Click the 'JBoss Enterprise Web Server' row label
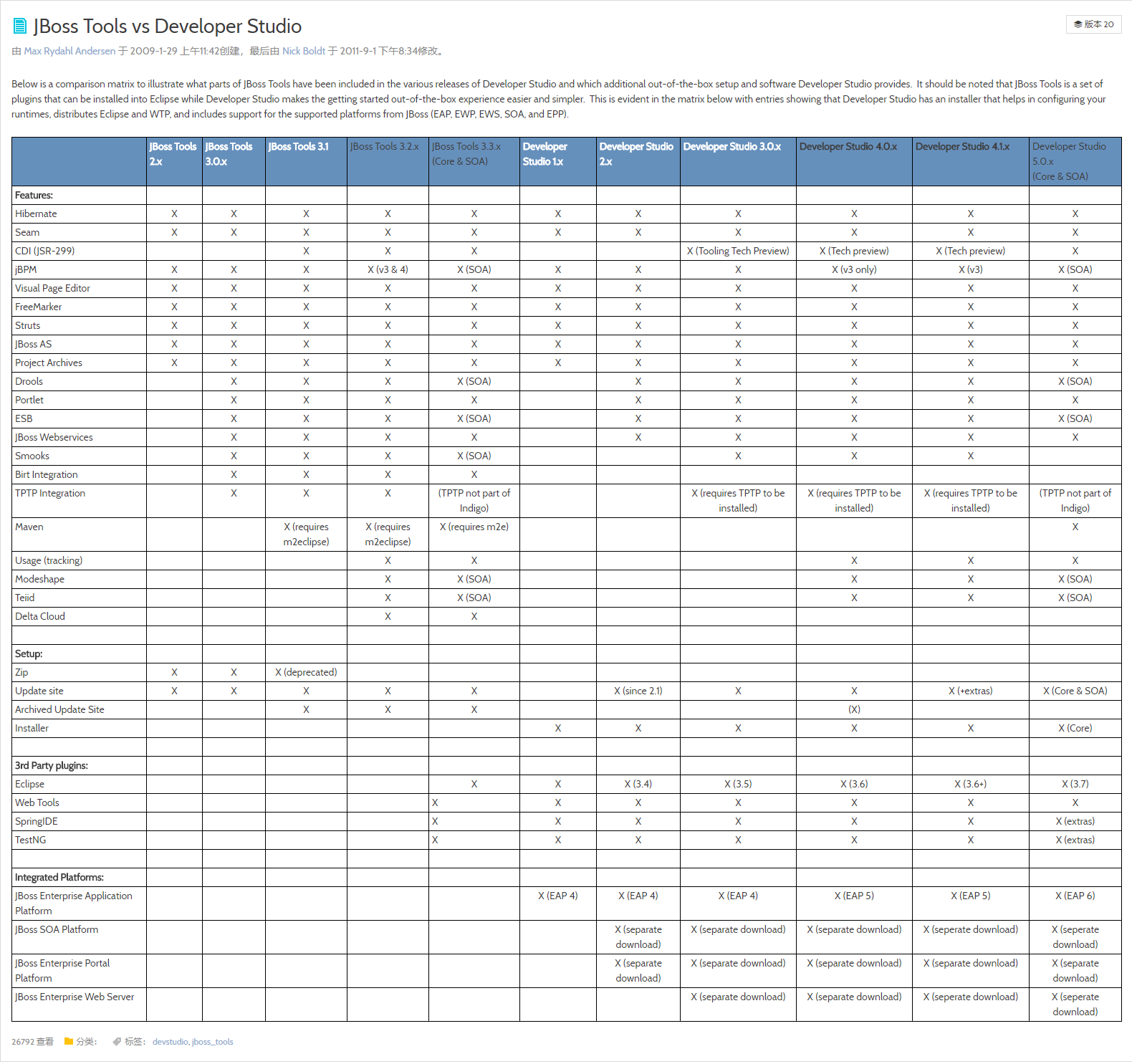1132x1064 pixels. point(75,997)
